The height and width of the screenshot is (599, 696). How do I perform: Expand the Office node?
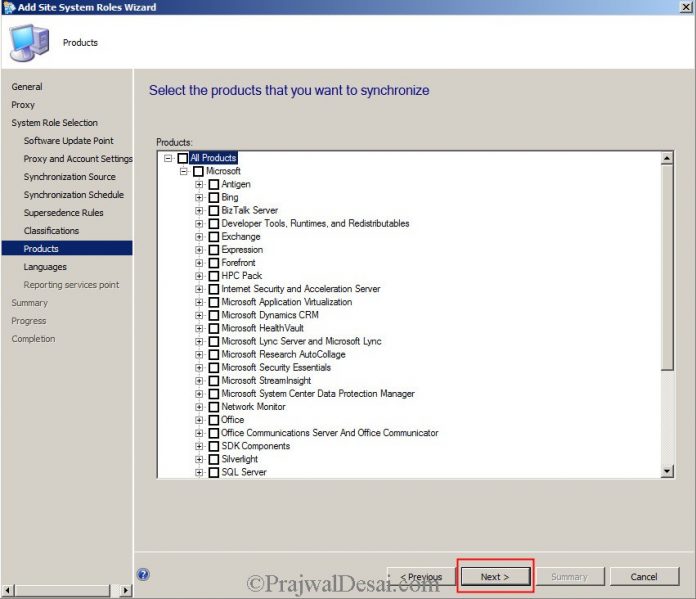coord(199,420)
